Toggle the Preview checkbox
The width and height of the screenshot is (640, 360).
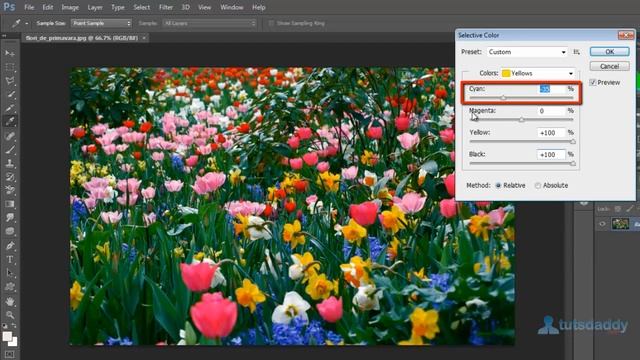593,82
